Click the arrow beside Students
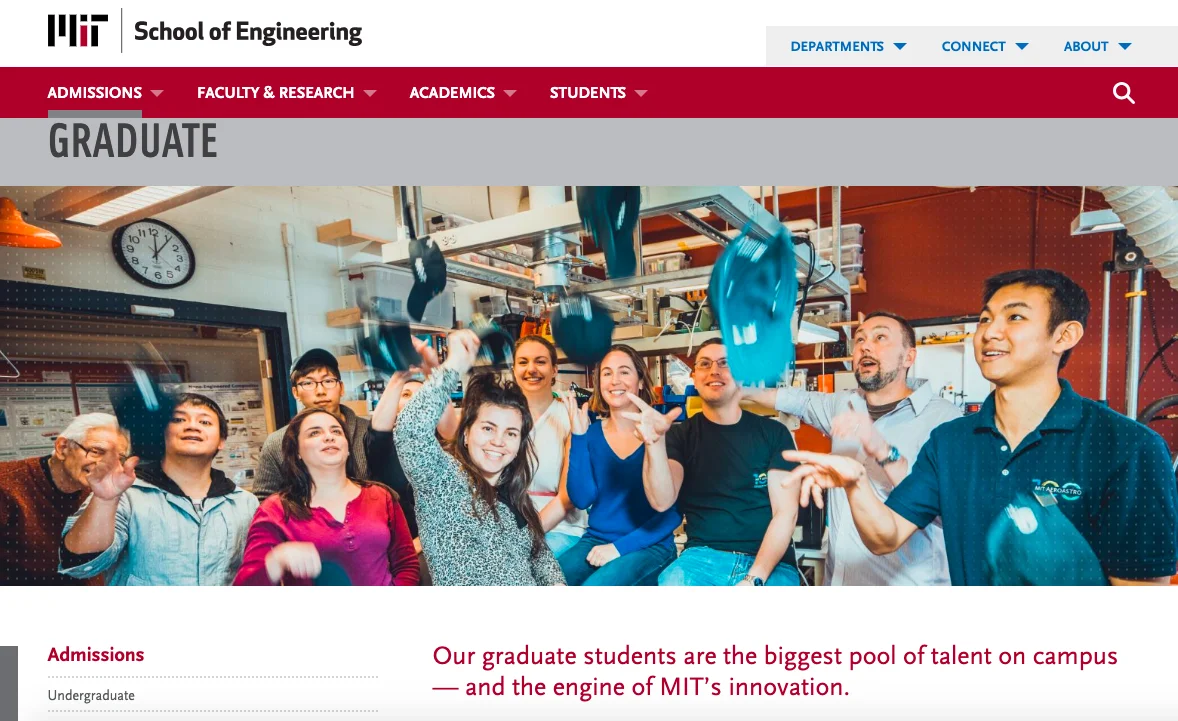 pos(641,93)
